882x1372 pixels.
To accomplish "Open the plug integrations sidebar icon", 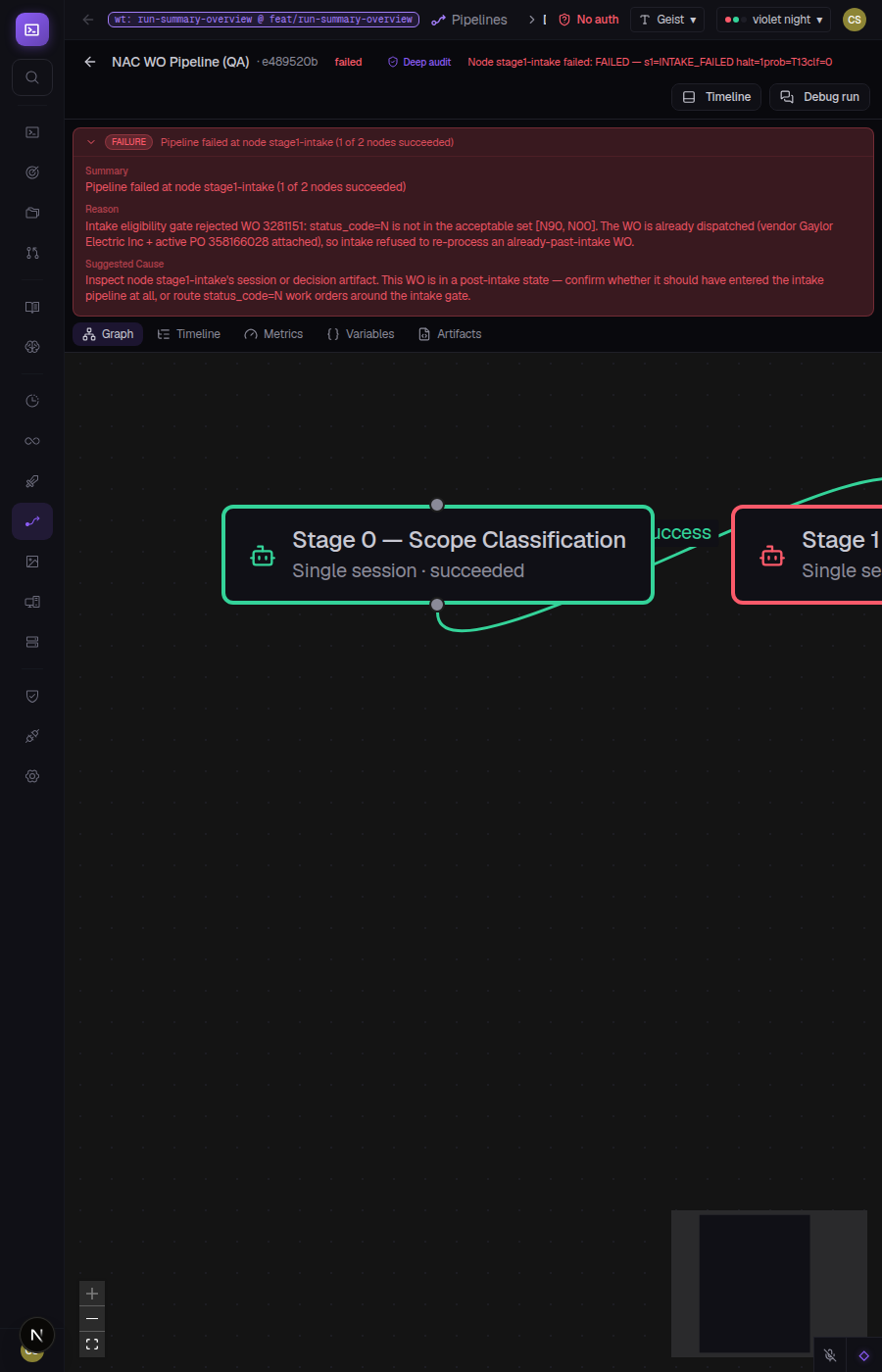I will (32, 736).
